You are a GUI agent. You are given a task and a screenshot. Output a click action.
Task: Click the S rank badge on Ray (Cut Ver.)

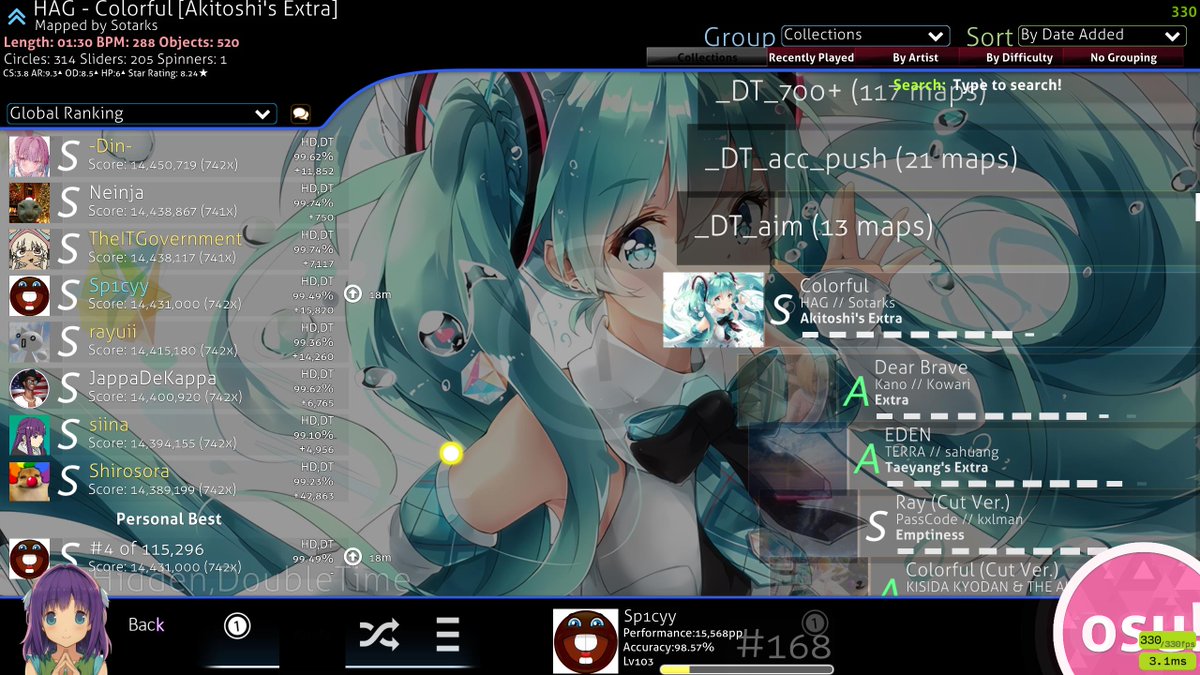(876, 526)
